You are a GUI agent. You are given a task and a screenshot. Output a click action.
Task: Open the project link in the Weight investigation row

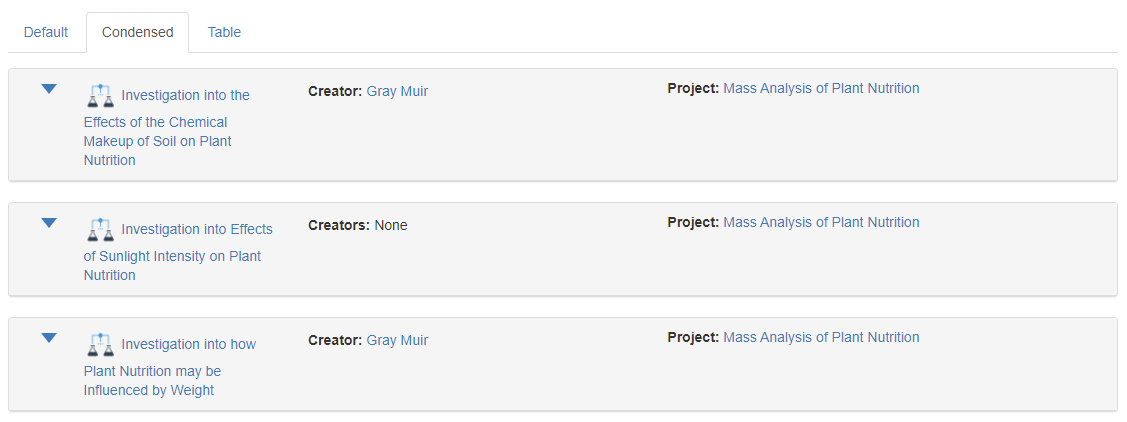point(821,337)
